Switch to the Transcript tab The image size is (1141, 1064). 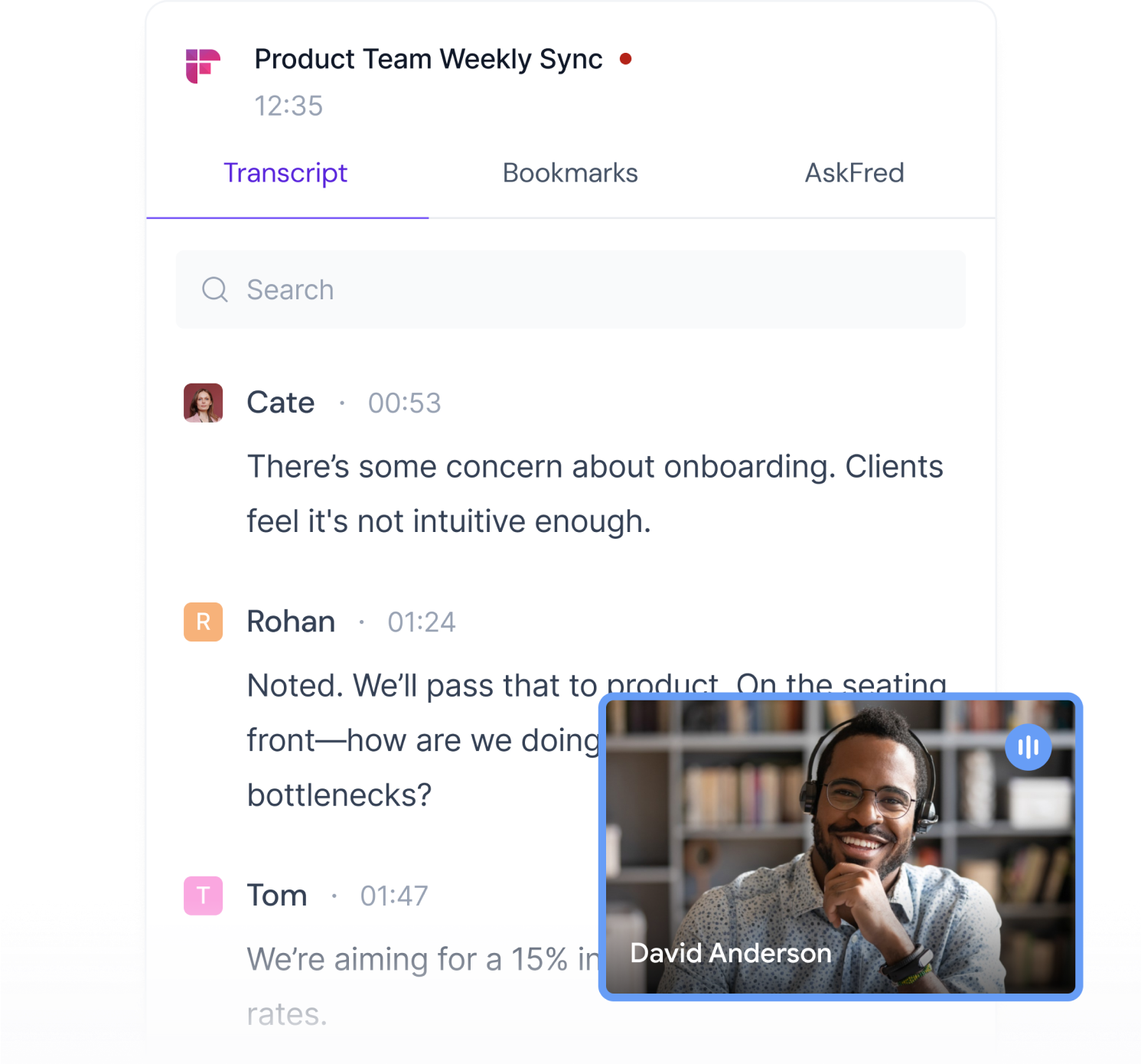285,173
